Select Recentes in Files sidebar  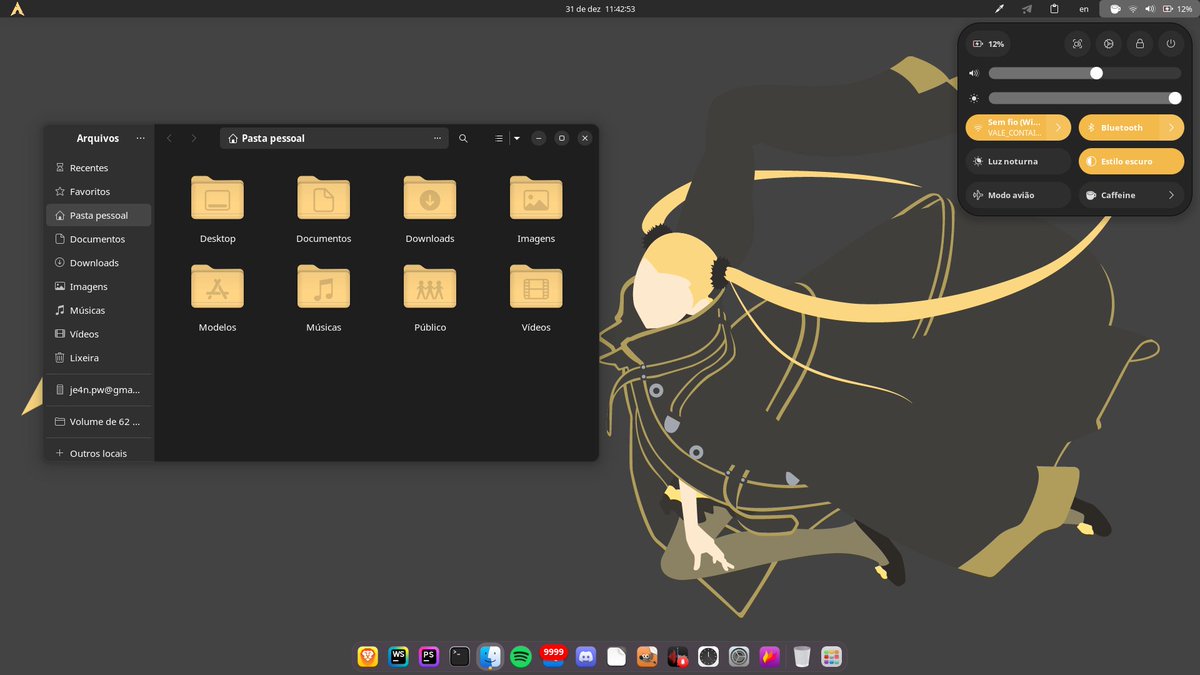(99, 168)
